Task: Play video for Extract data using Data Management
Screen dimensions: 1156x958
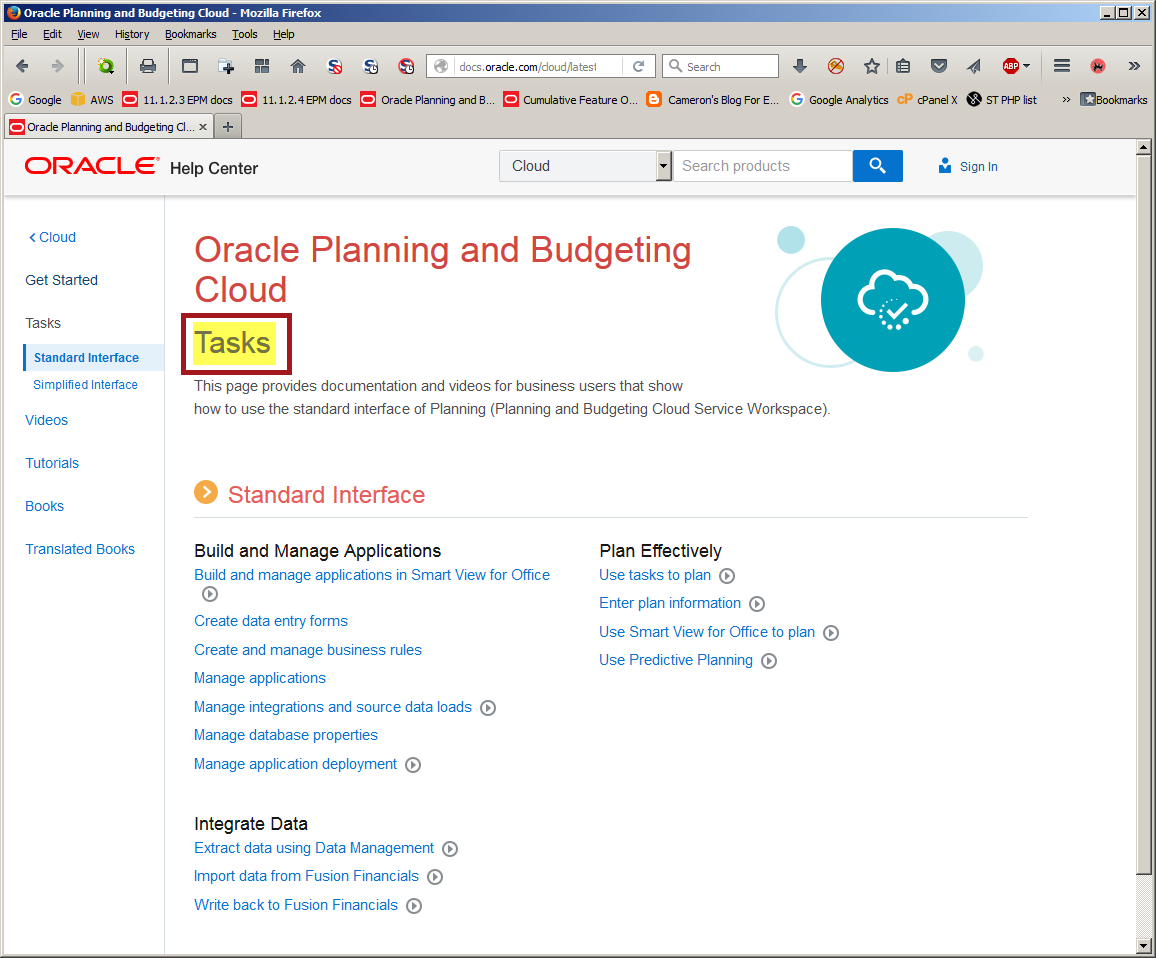Action: tap(450, 849)
